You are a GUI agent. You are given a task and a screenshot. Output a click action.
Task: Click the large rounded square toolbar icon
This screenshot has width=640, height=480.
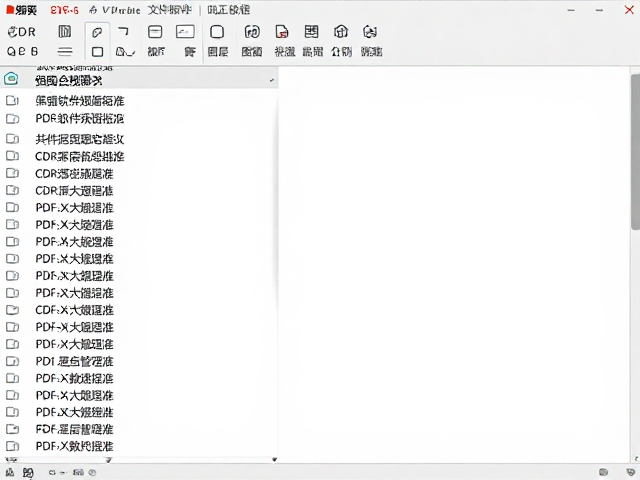217,32
